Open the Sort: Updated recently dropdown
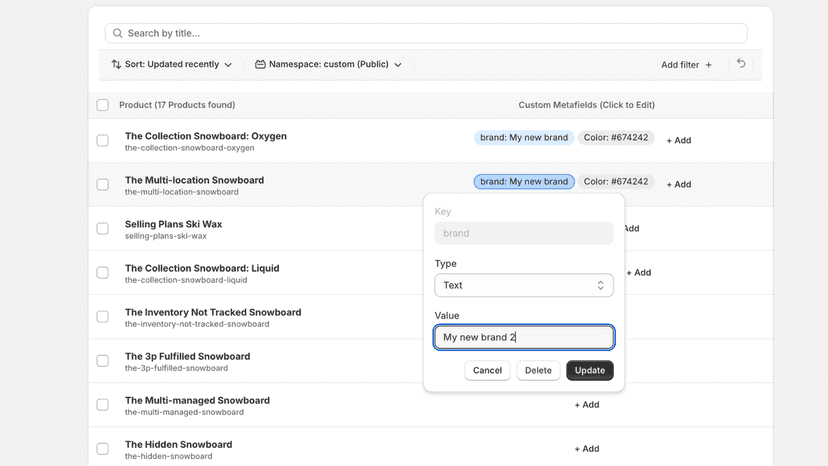 172,64
